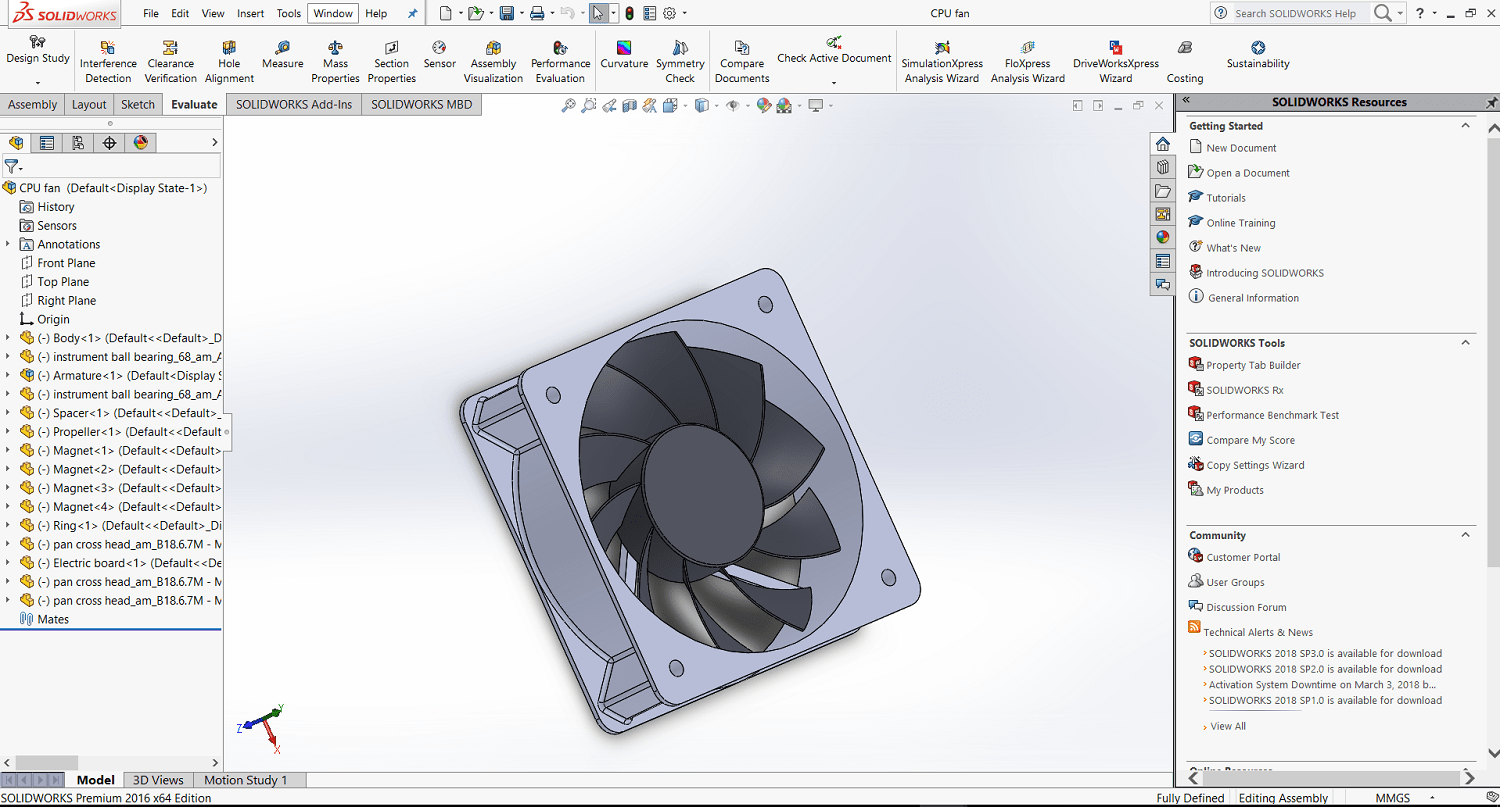
Task: Open the Design Study dropdown arrow
Action: 38,83
